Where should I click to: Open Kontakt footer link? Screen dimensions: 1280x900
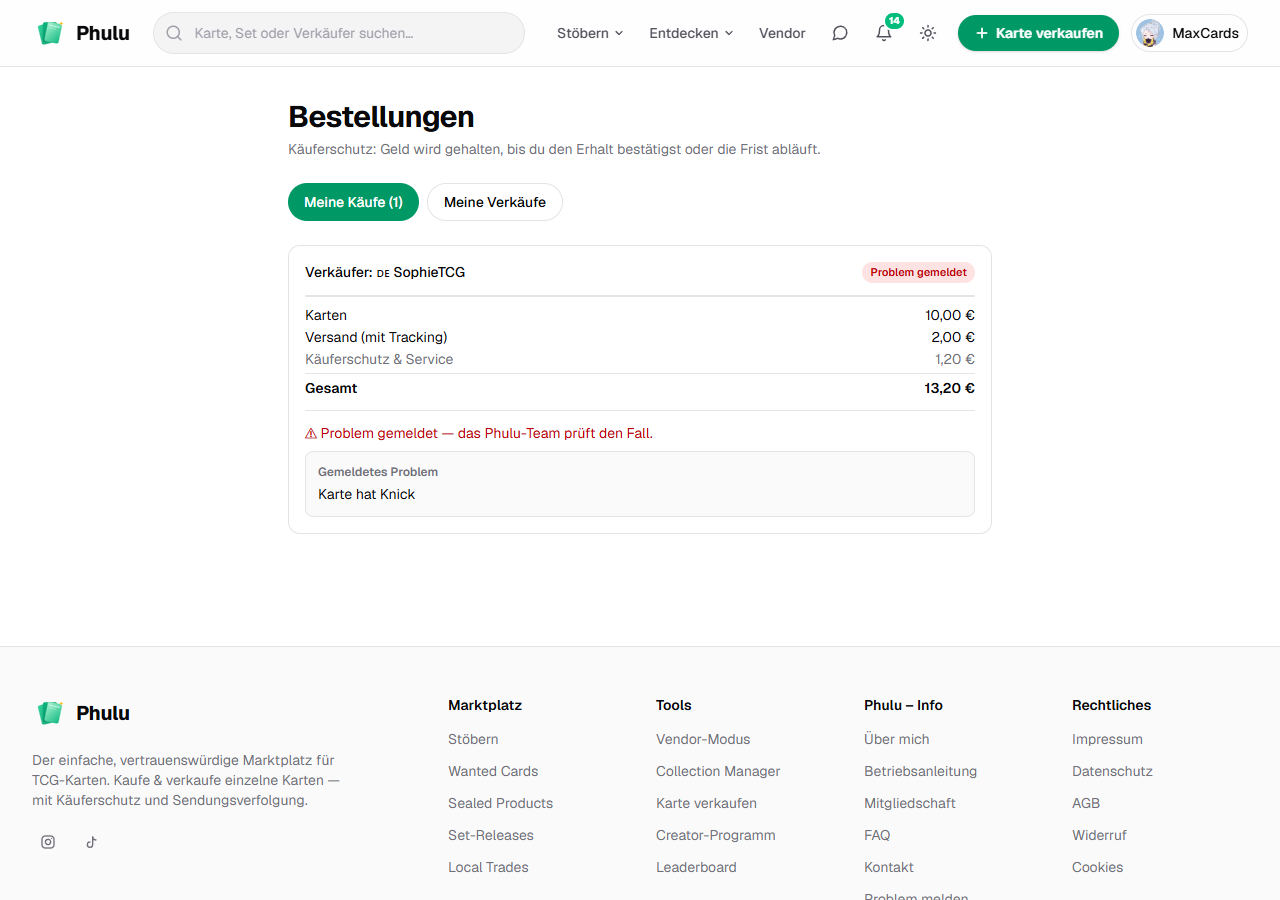point(889,867)
